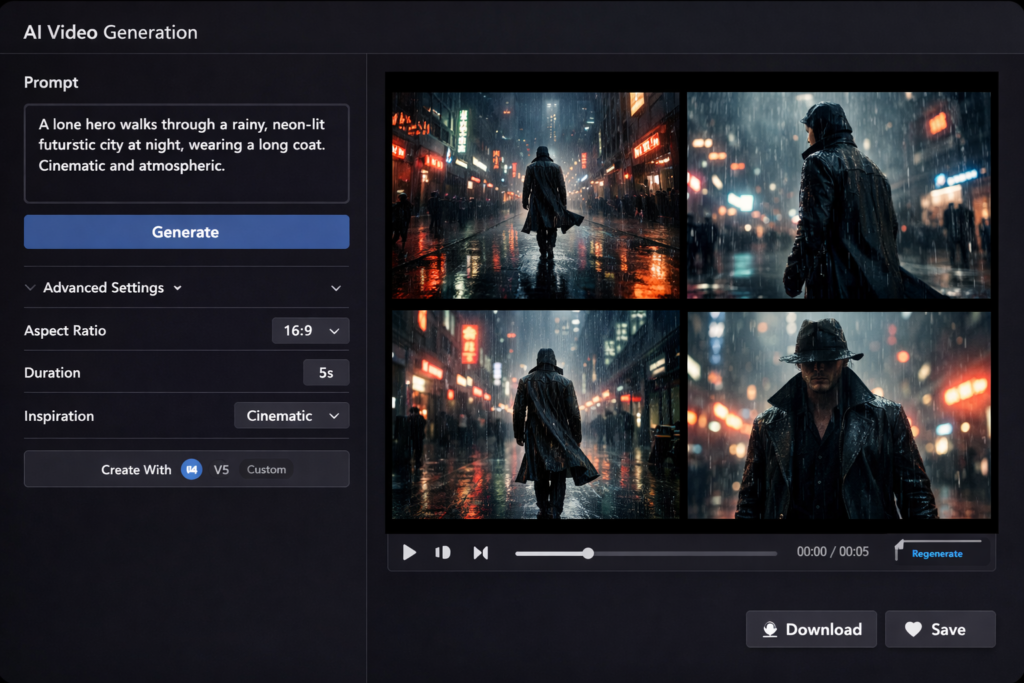
Task: Click the blue Generate button
Action: point(186,232)
